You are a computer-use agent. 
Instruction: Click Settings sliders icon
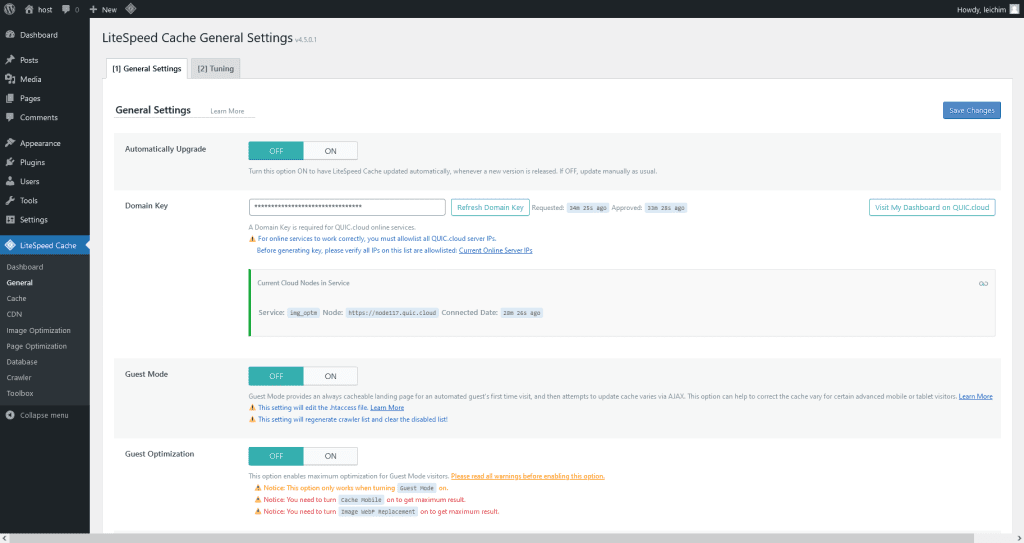(10, 220)
